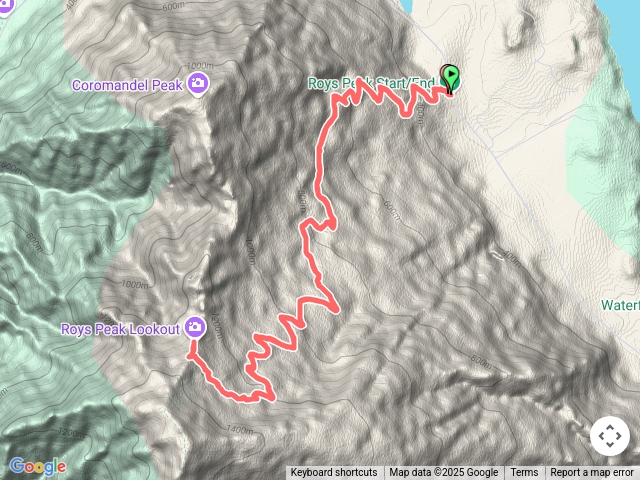Click the Map data ©2025 Google text

[x=443, y=473]
